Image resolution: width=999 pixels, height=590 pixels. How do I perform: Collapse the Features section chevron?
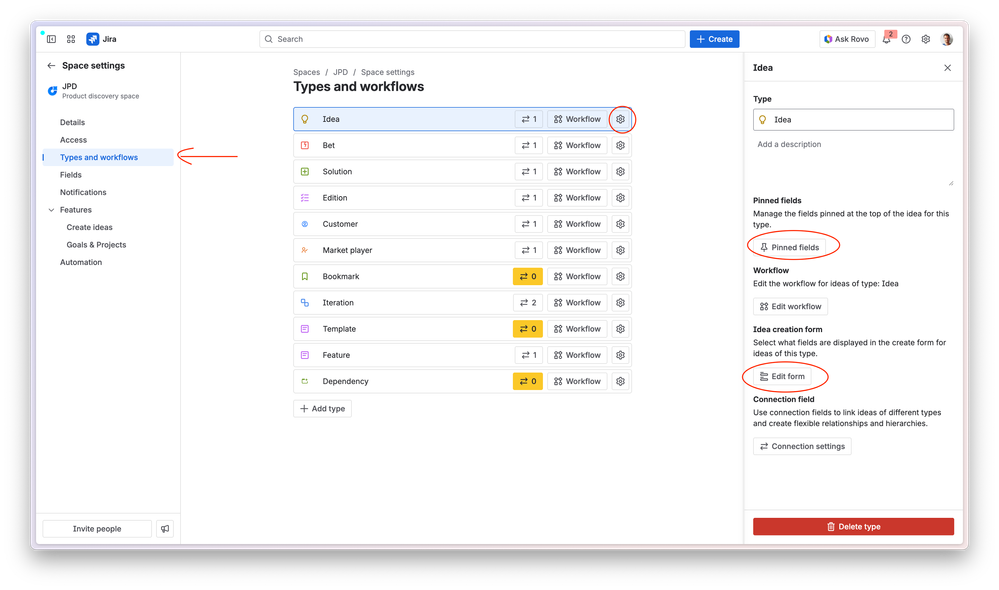pos(51,210)
